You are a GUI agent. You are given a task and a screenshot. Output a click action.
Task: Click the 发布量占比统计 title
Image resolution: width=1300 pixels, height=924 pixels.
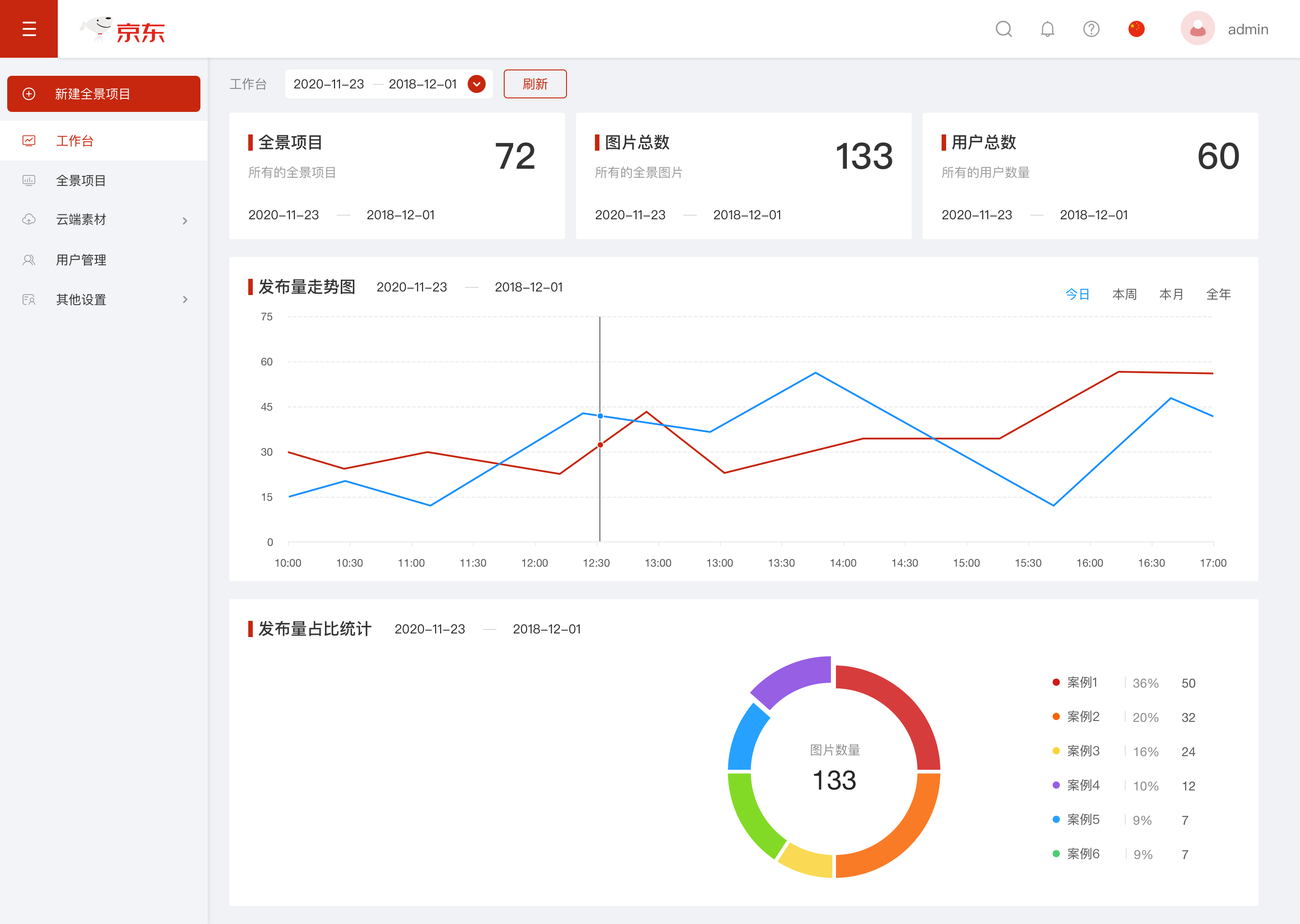pyautogui.click(x=315, y=628)
